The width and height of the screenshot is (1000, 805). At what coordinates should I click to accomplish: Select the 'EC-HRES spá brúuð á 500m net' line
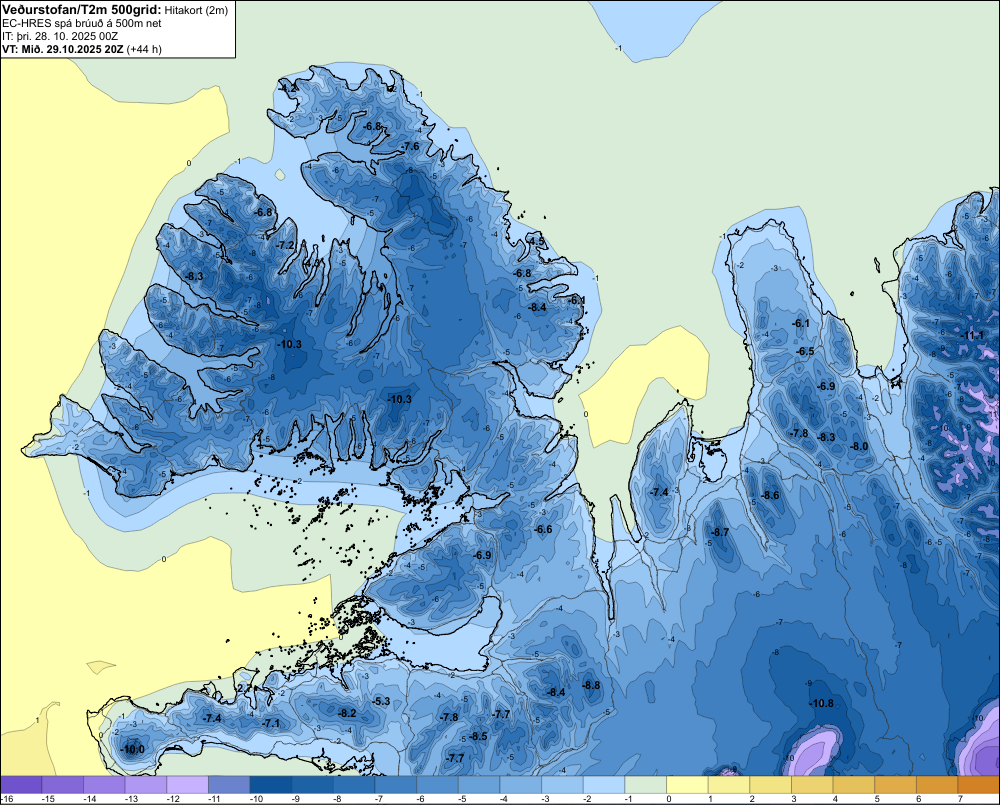pyautogui.click(x=82, y=23)
